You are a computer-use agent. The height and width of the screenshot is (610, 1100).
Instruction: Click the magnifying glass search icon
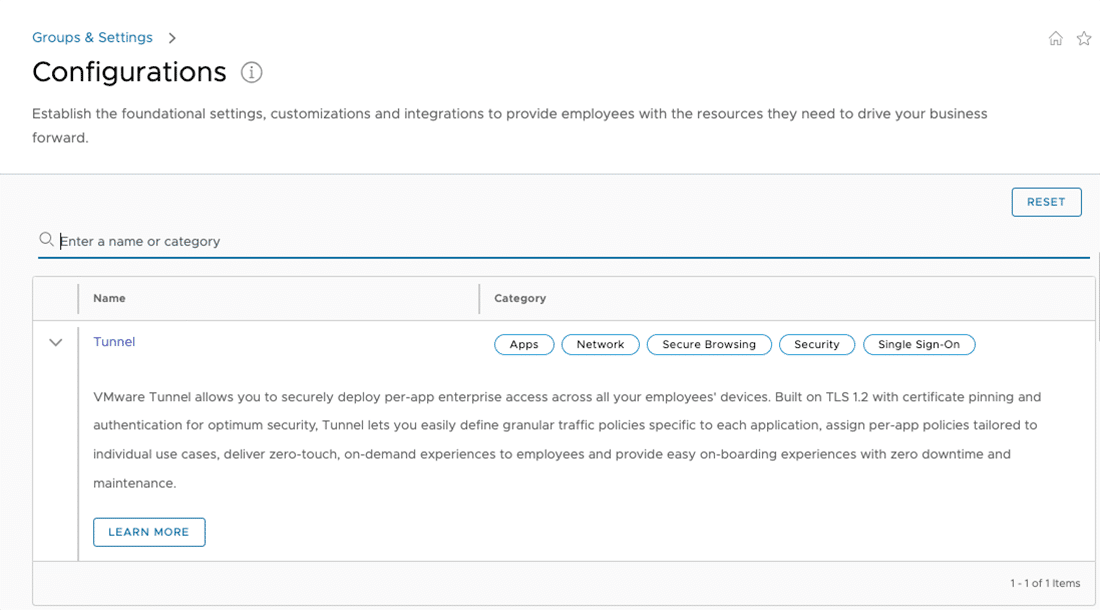[x=46, y=240]
